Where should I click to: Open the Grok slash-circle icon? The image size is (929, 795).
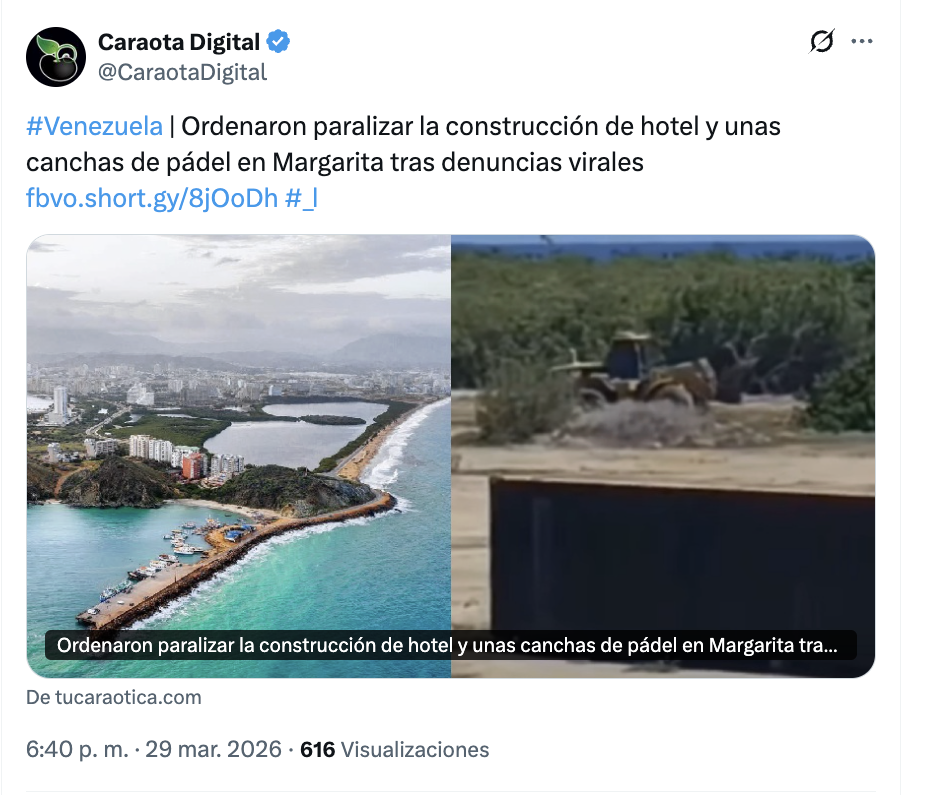point(822,41)
